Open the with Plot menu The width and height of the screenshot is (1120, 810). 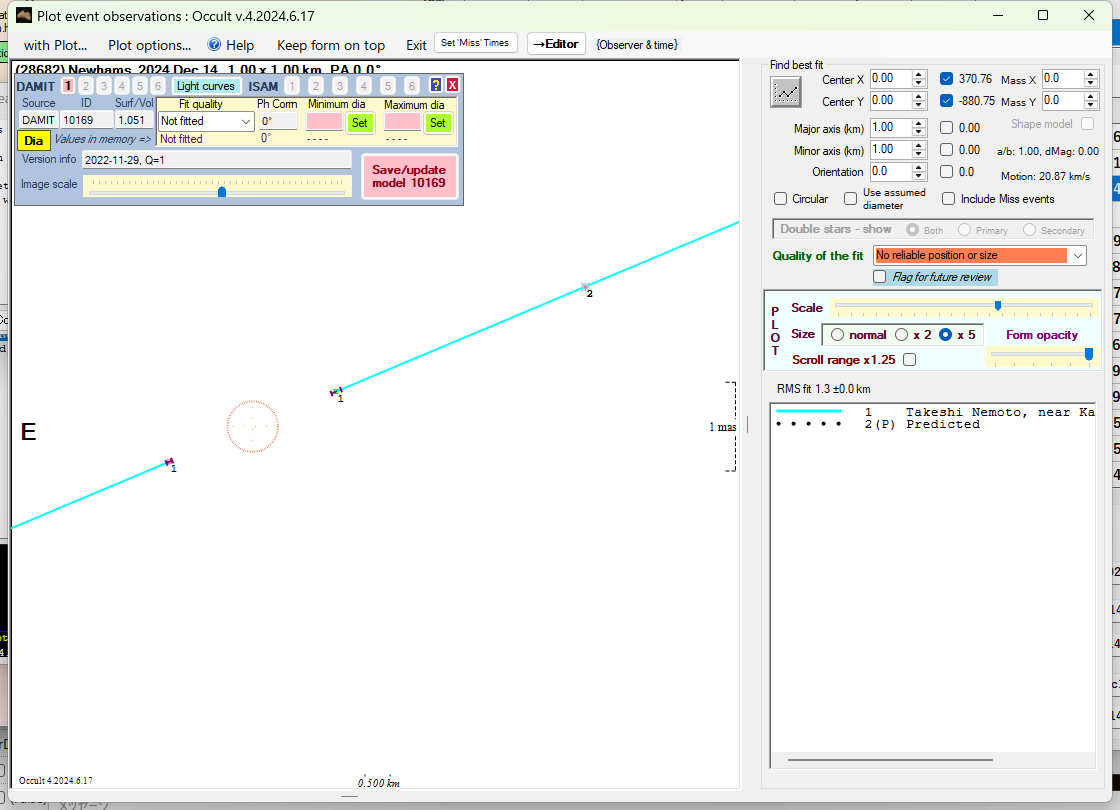coord(55,45)
